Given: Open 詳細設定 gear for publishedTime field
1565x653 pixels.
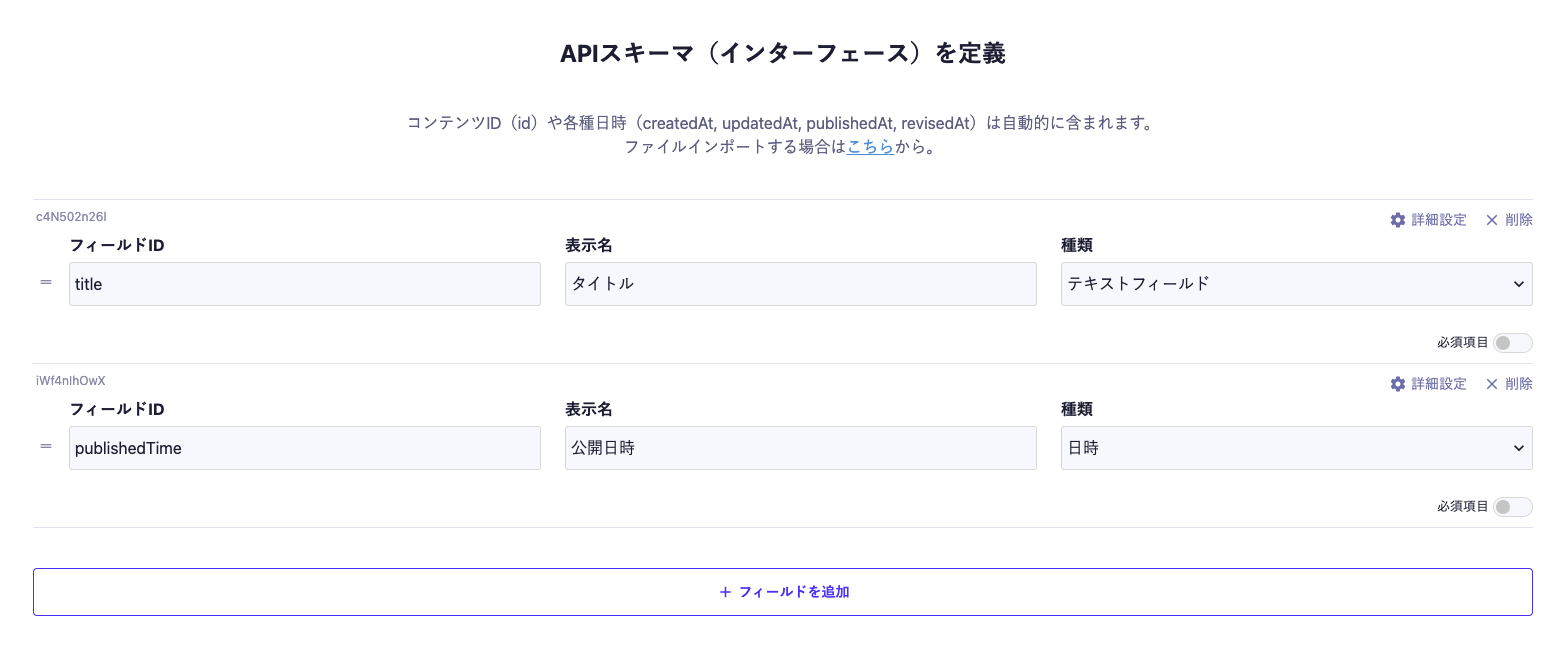Looking at the screenshot, I should coord(1427,384).
